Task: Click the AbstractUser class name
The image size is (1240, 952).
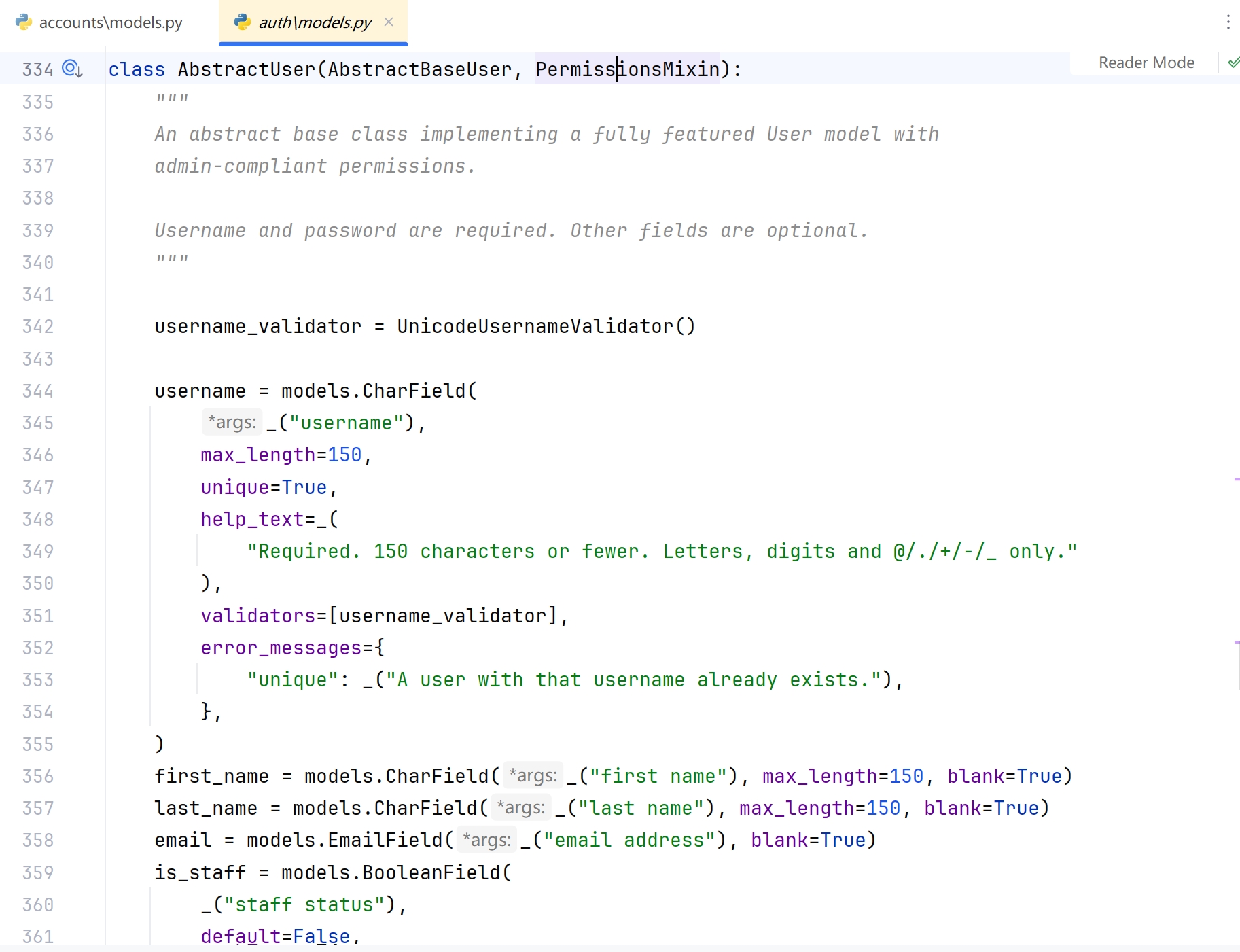Action: [x=247, y=69]
